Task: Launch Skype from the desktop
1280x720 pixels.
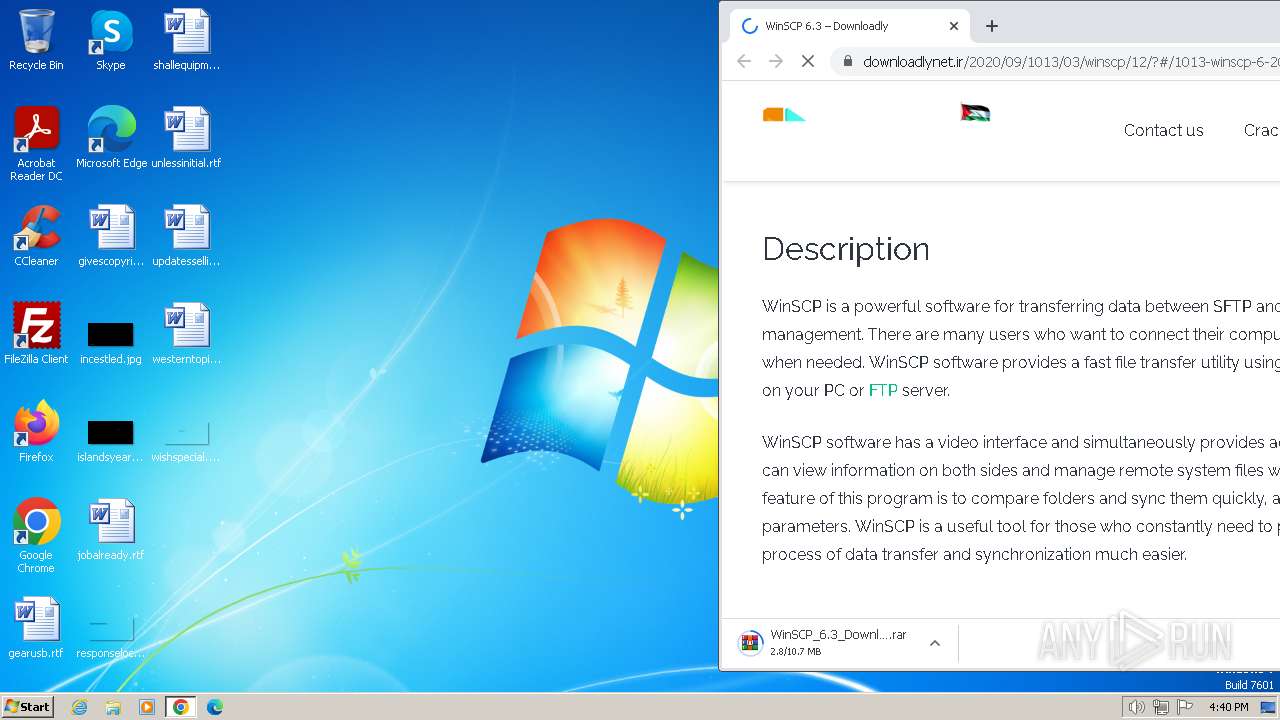Action: [111, 40]
